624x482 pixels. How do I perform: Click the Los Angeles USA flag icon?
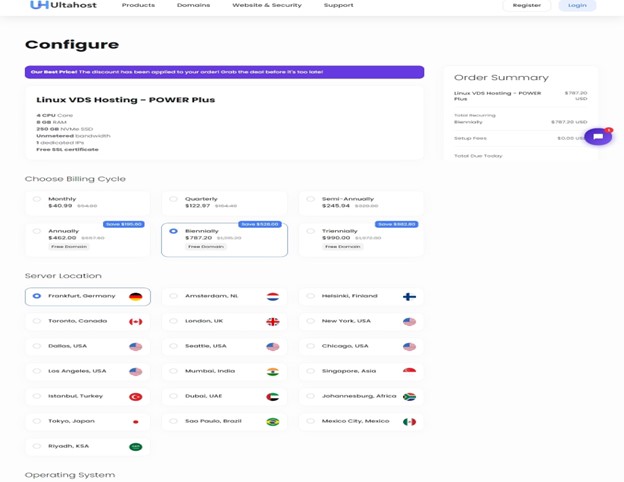tap(136, 372)
